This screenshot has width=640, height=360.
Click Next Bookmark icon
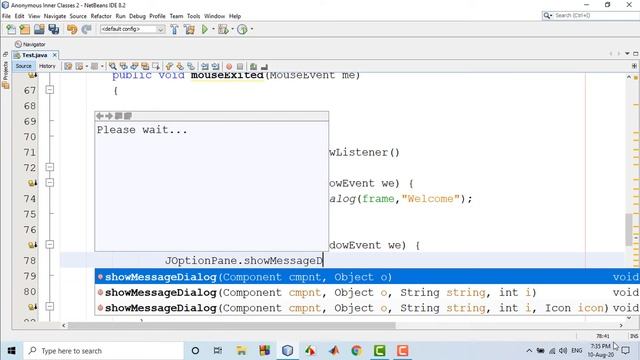pyautogui.click(x=180, y=66)
